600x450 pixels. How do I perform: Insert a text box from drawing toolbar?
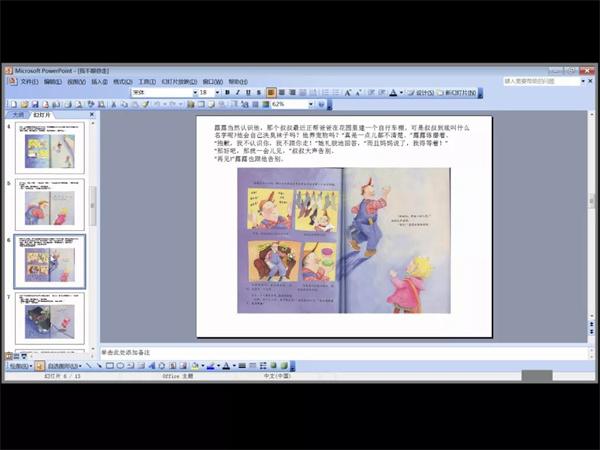tap(130, 366)
